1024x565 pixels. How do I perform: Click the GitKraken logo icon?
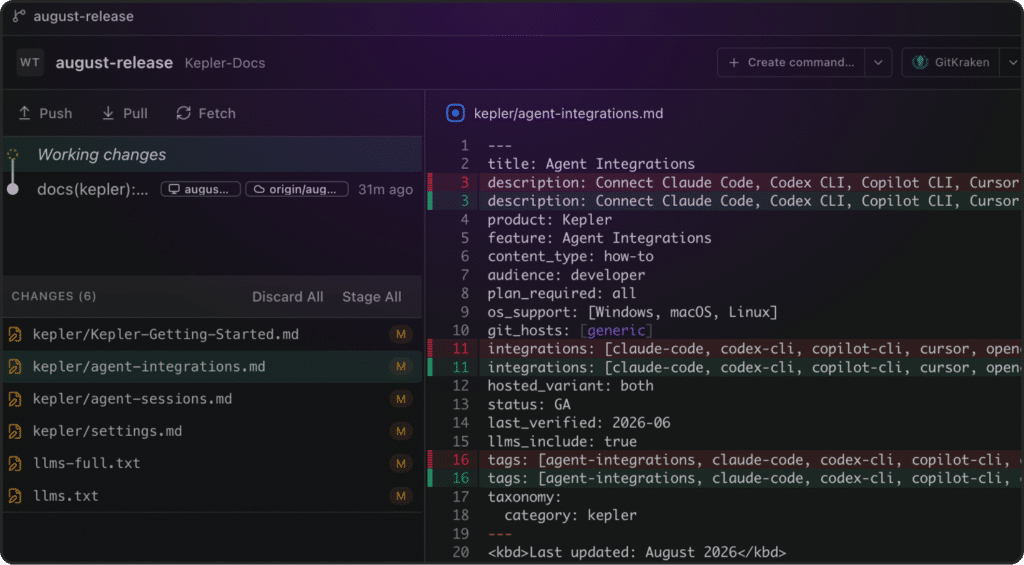coord(920,63)
